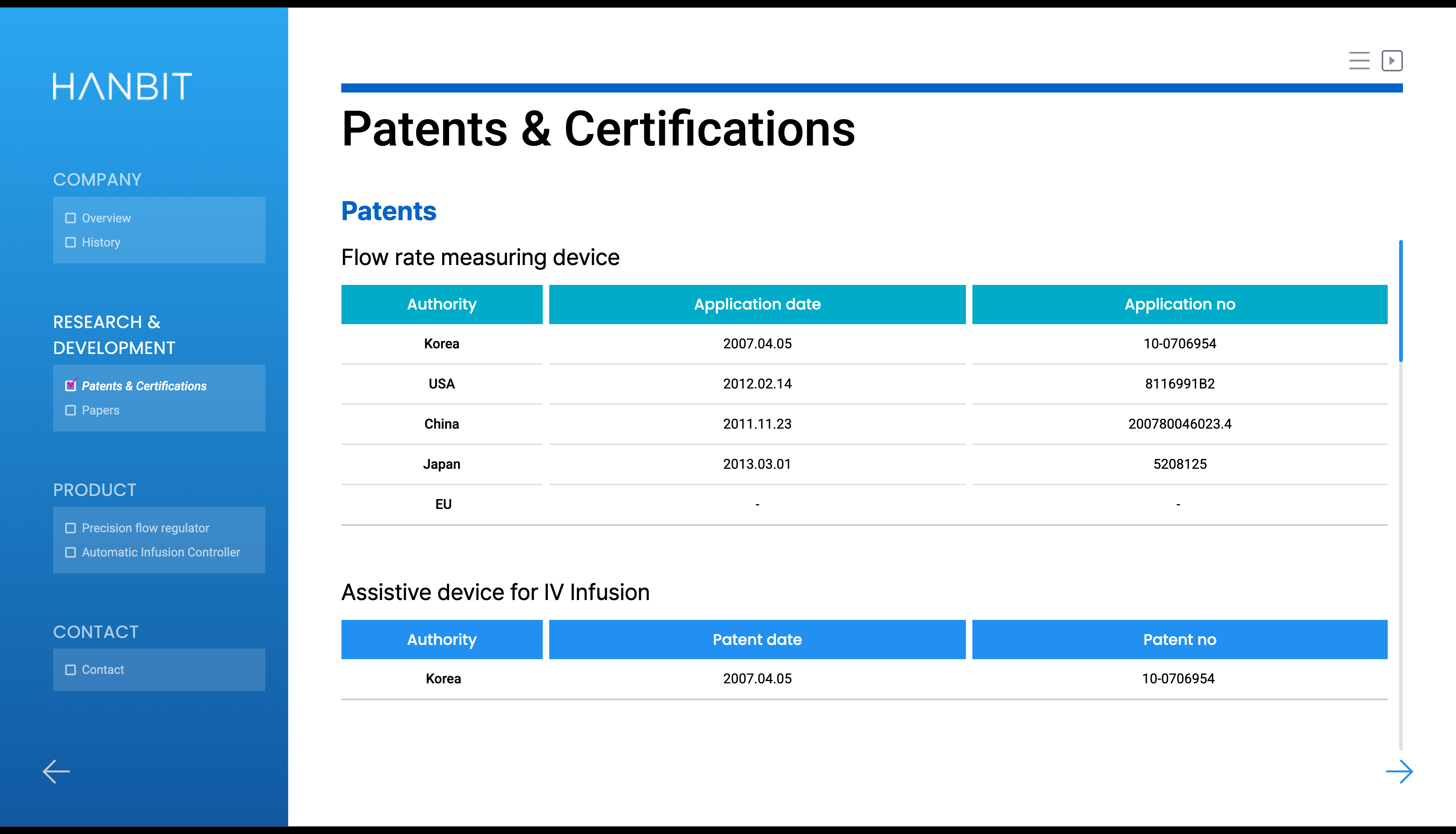Open the hamburger menu icon
This screenshot has height=834, width=1456.
tap(1358, 61)
